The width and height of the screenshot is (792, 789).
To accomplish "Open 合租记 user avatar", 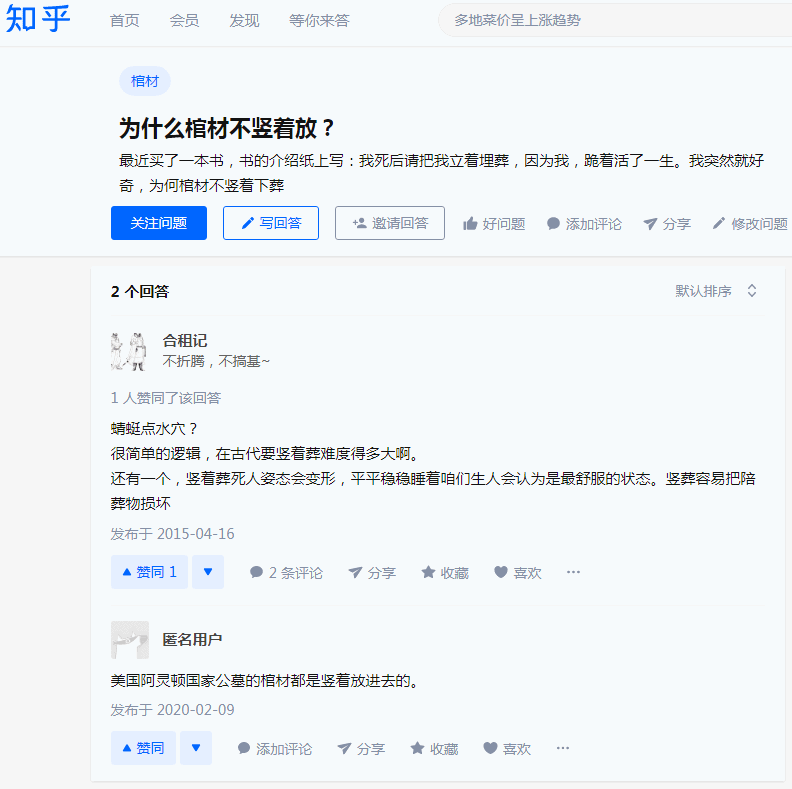I will pos(129,352).
